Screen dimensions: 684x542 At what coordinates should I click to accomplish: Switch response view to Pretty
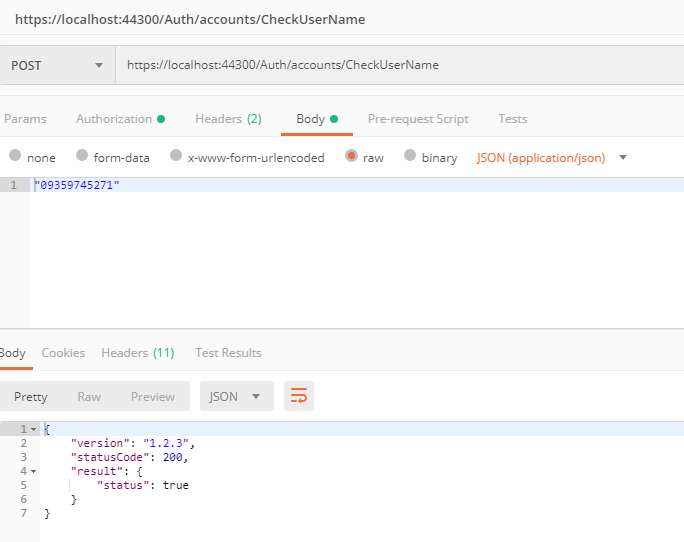tap(31, 397)
